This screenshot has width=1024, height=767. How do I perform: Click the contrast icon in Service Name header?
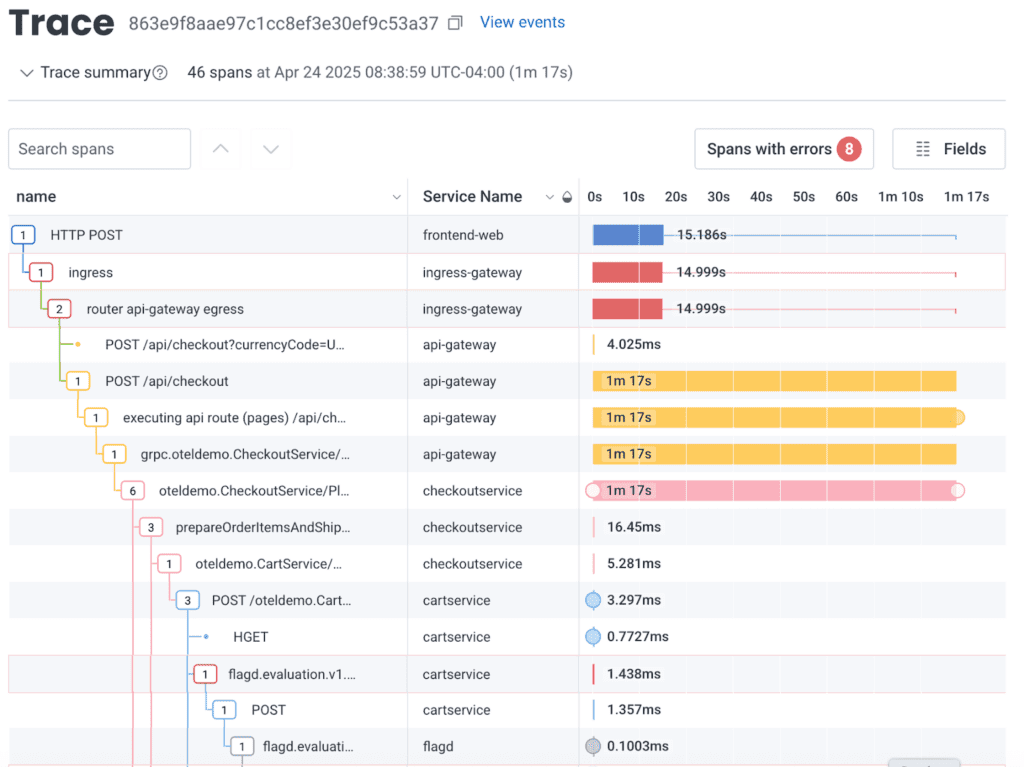pos(567,197)
